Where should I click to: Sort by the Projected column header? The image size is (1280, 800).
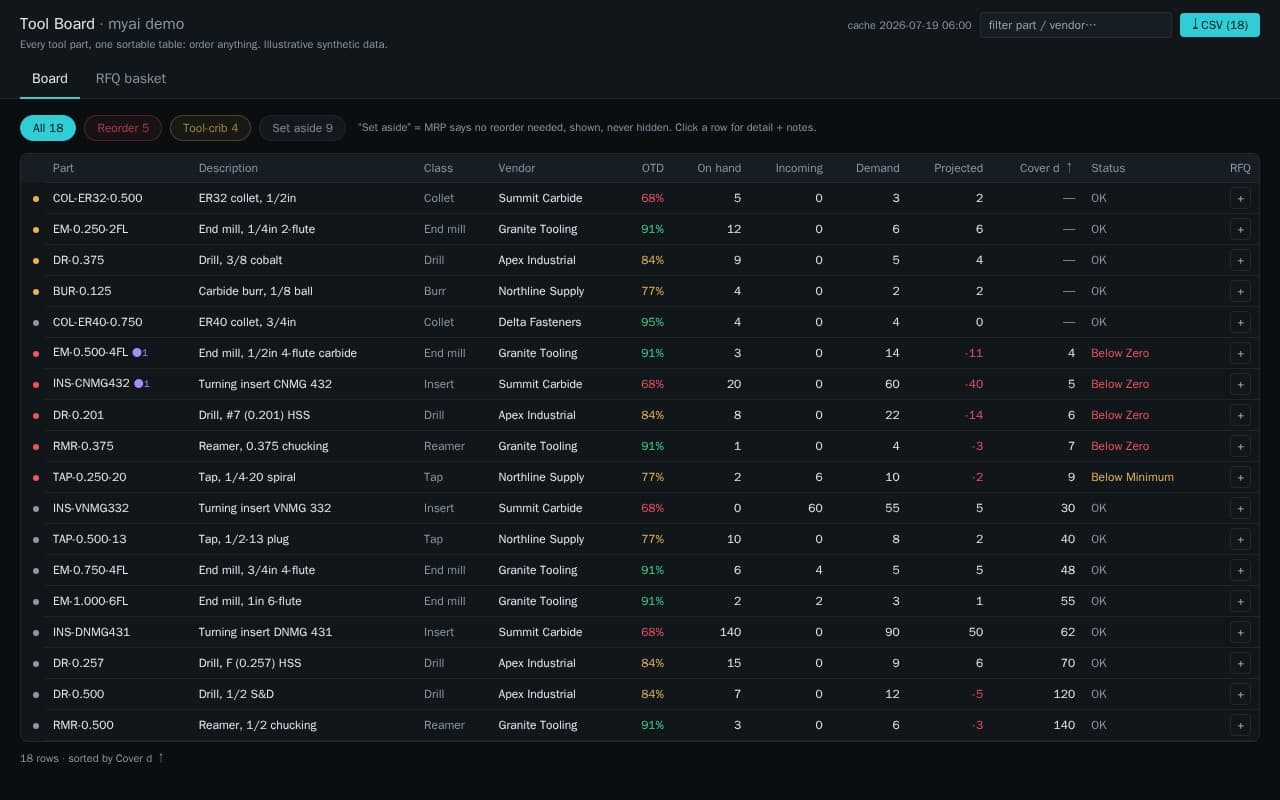(958, 168)
